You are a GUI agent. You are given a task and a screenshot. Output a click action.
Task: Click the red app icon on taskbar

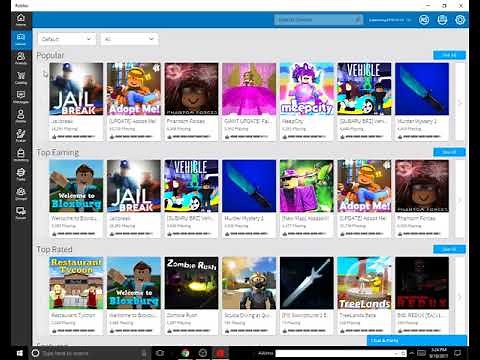pos(220,353)
